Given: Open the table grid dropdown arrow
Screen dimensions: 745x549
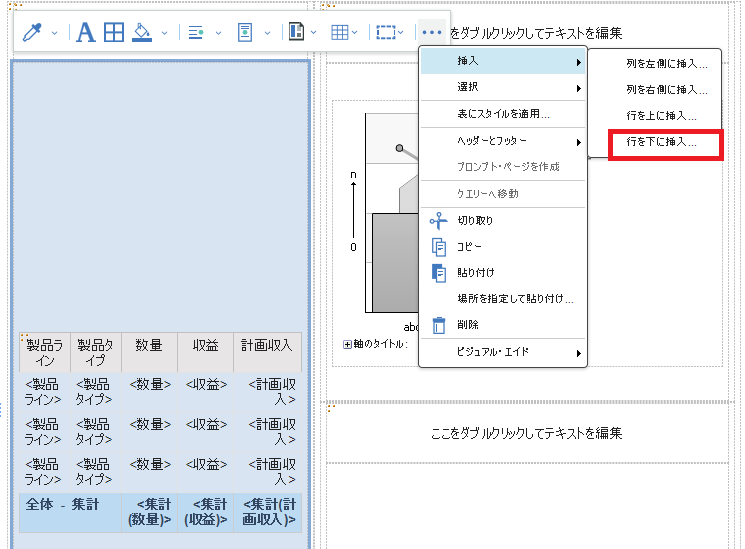Looking at the screenshot, I should (355, 33).
